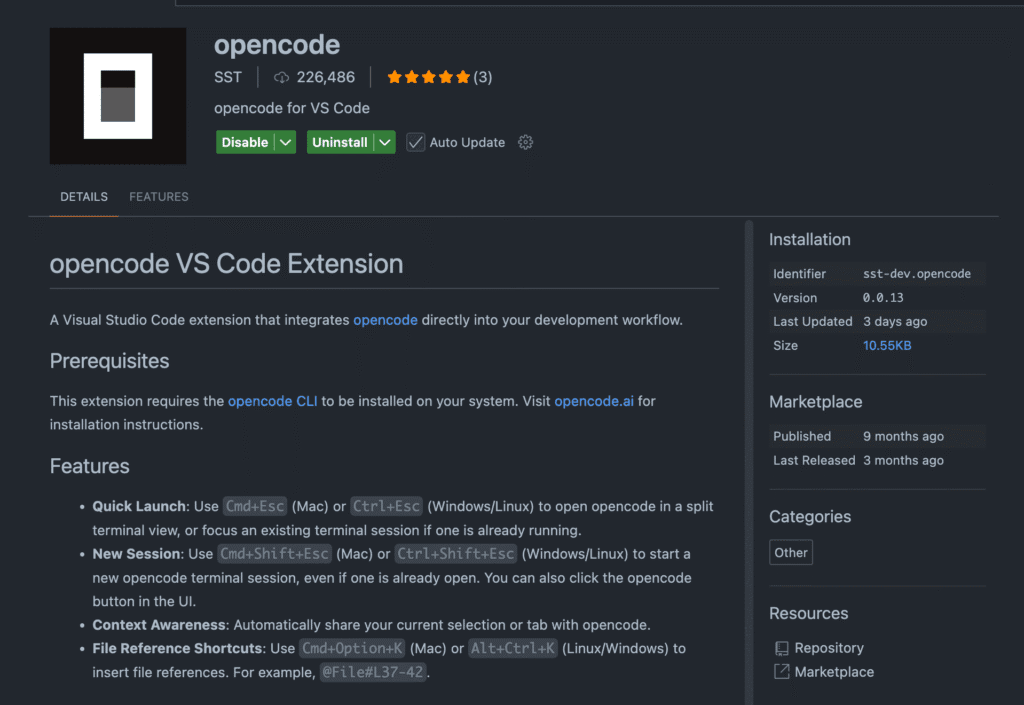
Task: Select the DETAILS tab
Action: coord(83,196)
